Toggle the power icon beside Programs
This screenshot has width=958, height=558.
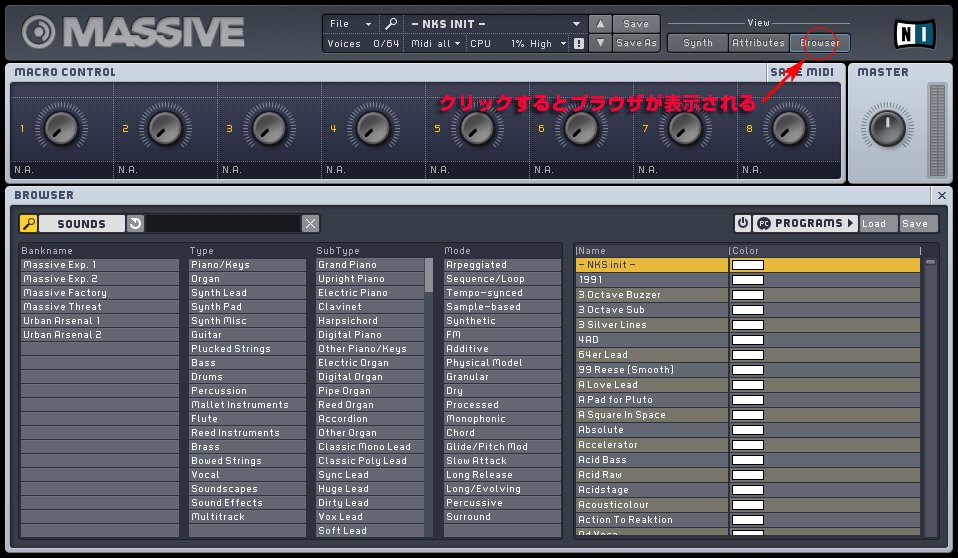tap(742, 223)
